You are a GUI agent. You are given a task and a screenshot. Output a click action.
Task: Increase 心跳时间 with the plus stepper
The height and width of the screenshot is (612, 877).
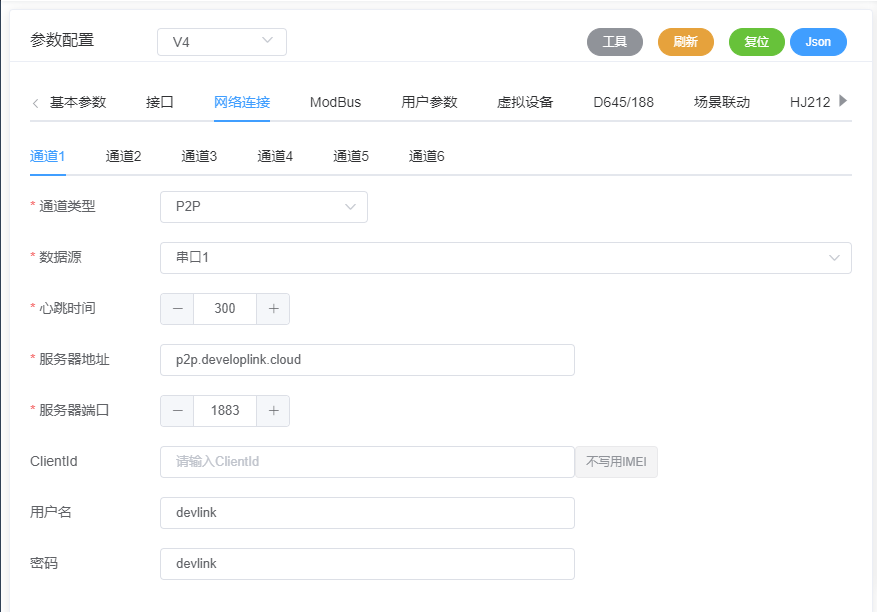tap(272, 308)
